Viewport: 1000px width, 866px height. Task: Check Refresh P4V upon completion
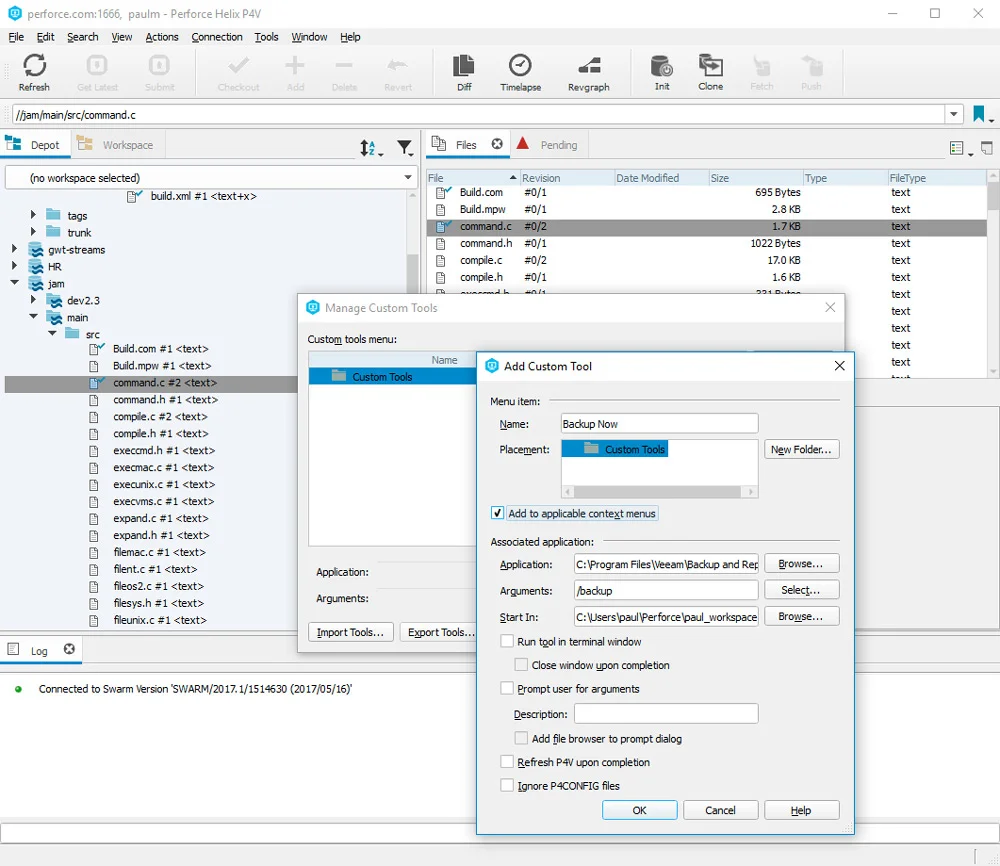pyautogui.click(x=507, y=761)
